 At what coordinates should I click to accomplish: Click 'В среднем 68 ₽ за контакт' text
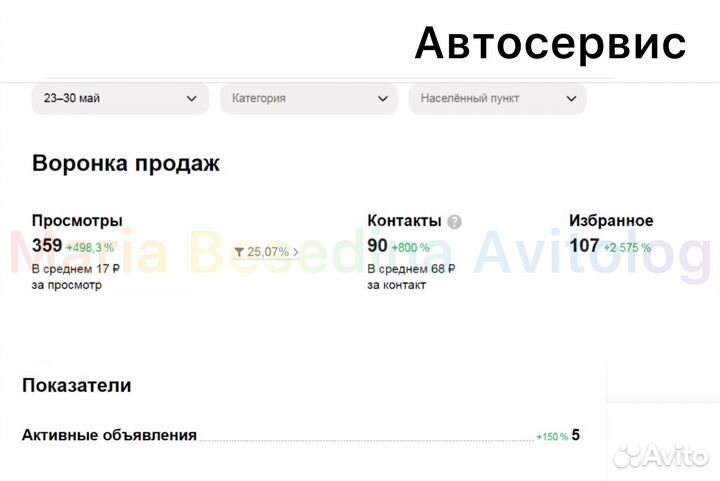pyautogui.click(x=411, y=277)
